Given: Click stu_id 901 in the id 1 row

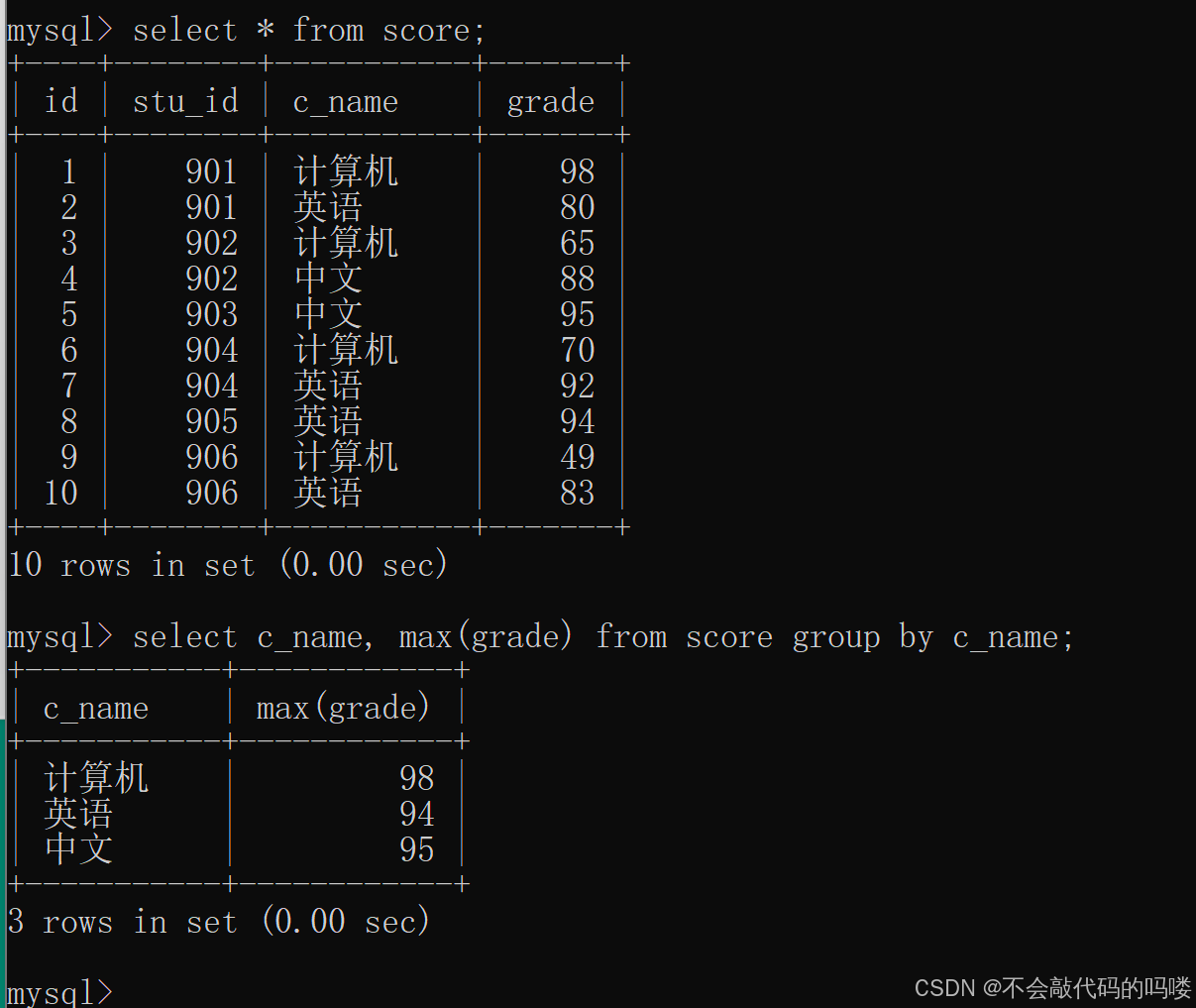Looking at the screenshot, I should (212, 171).
